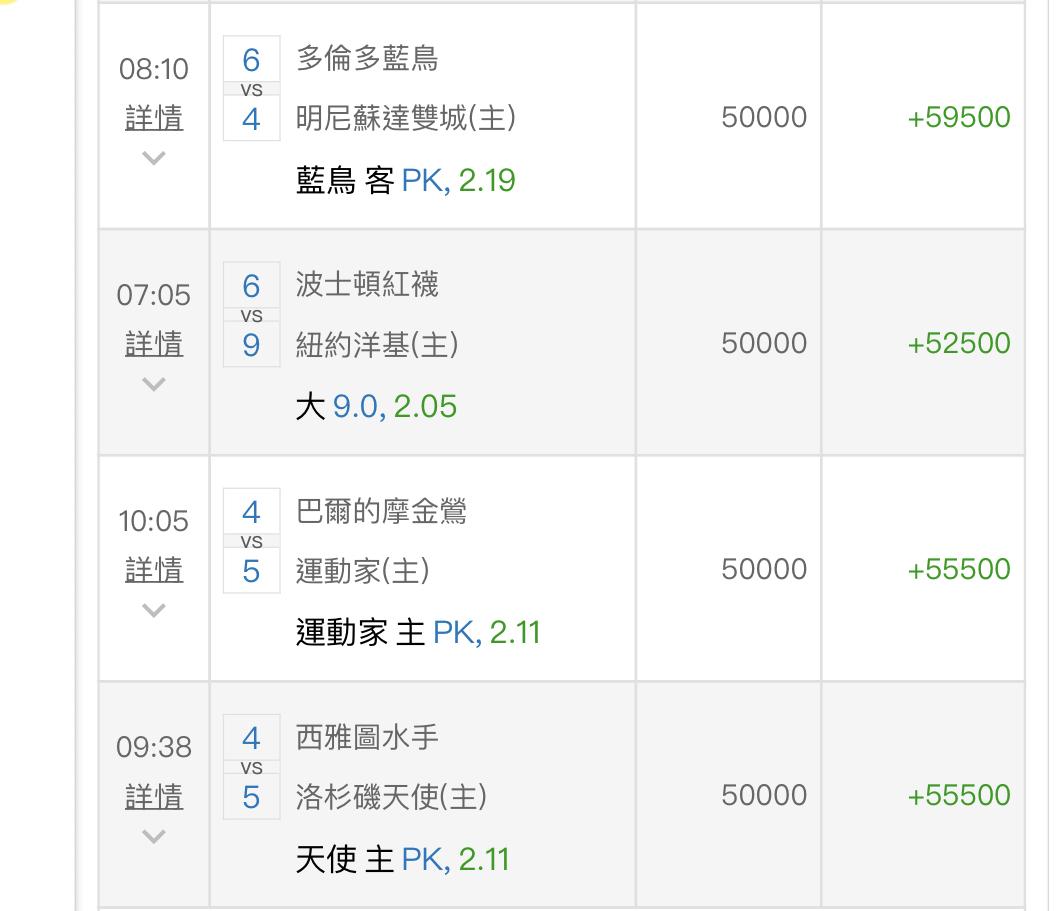This screenshot has width=1061, height=911.
Task: Click score box for Mariners vs Angels
Action: pyautogui.click(x=251, y=767)
